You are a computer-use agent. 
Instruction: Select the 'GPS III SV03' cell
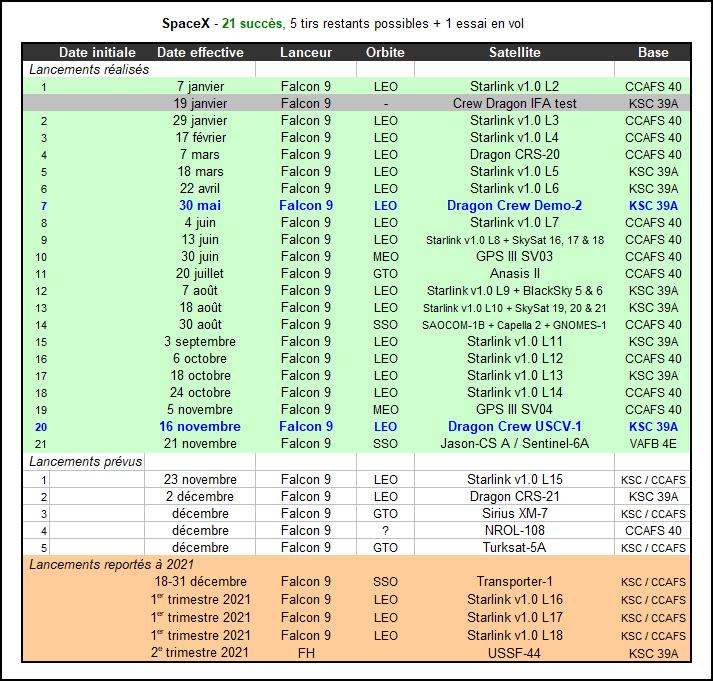[x=514, y=256]
